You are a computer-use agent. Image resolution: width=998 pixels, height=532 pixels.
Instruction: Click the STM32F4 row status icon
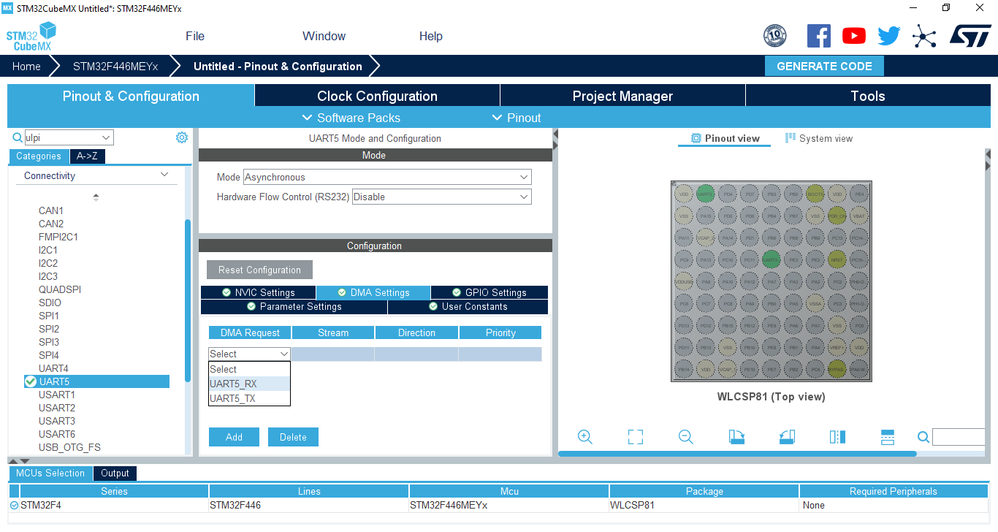pos(14,505)
